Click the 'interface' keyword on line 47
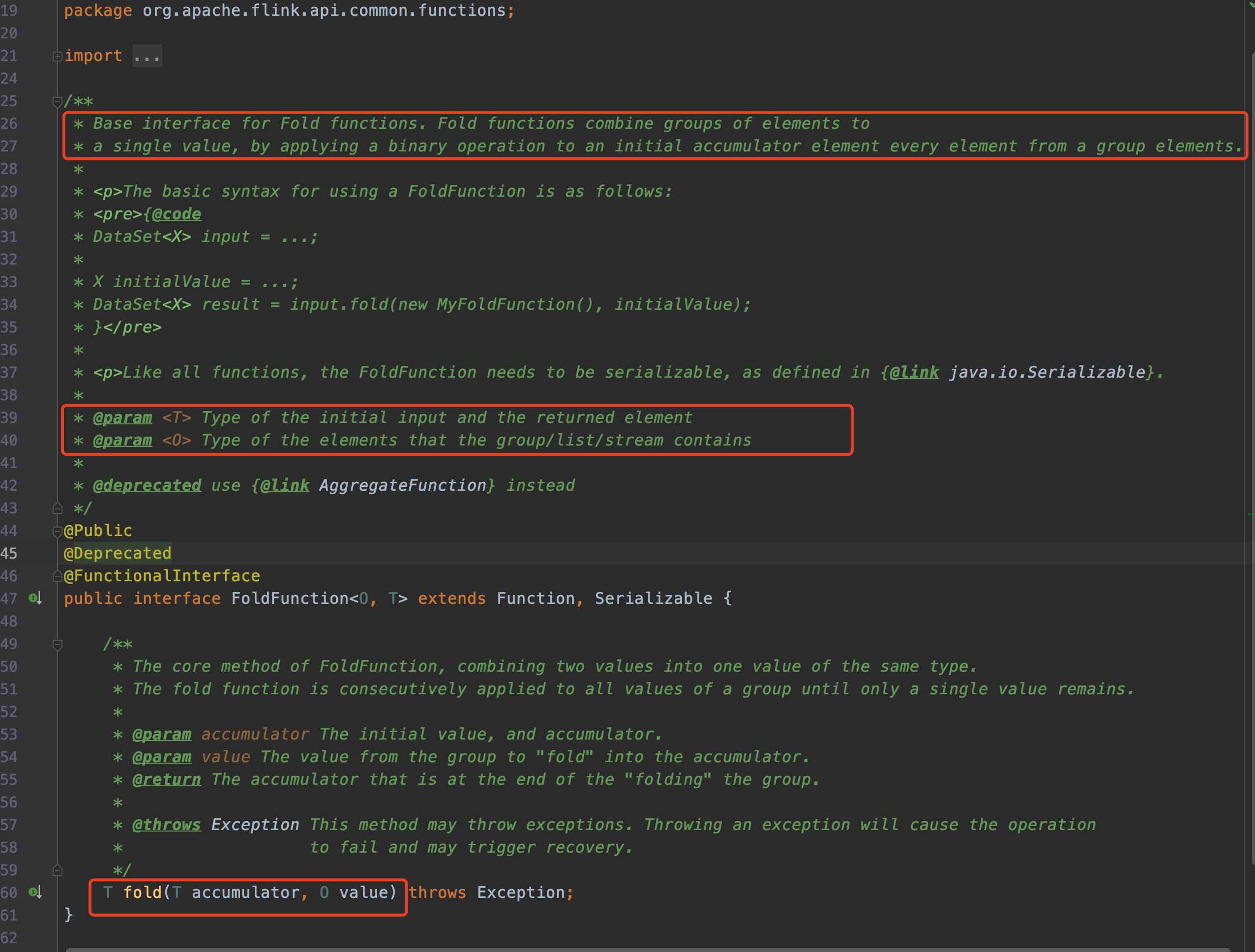Viewport: 1255px width, 952px height. coord(177,598)
